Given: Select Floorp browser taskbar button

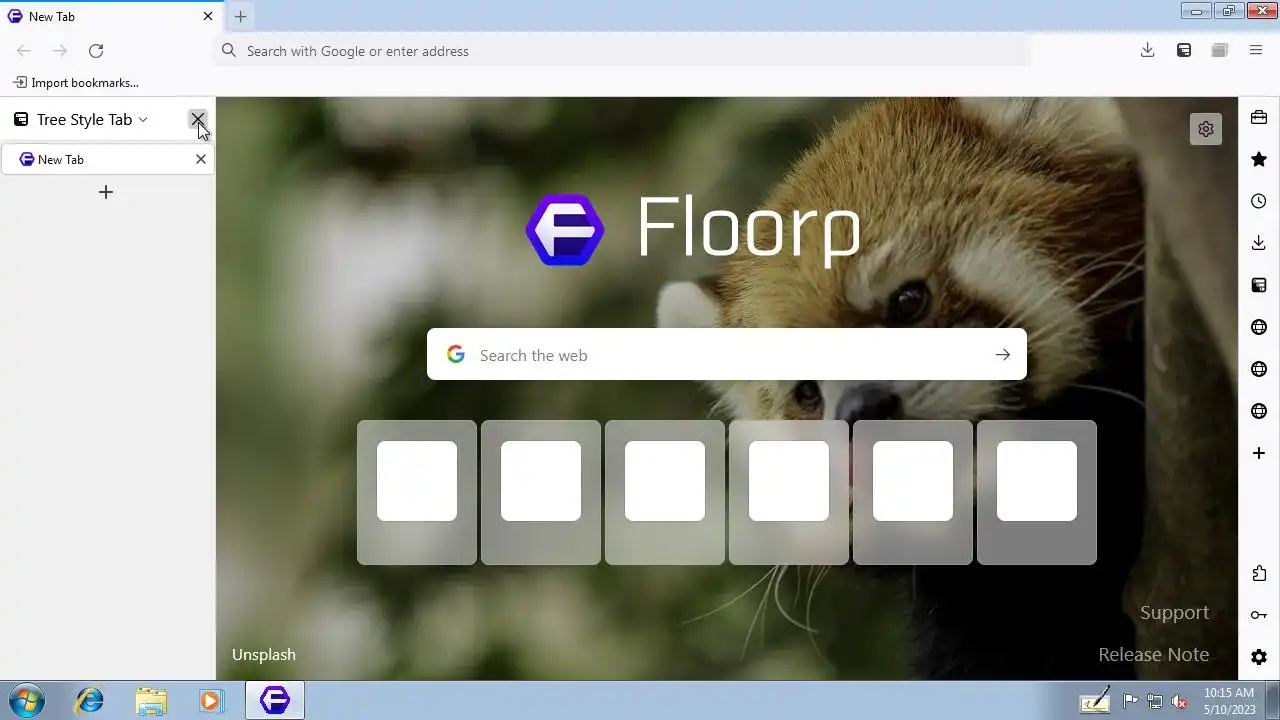Looking at the screenshot, I should tap(275, 700).
